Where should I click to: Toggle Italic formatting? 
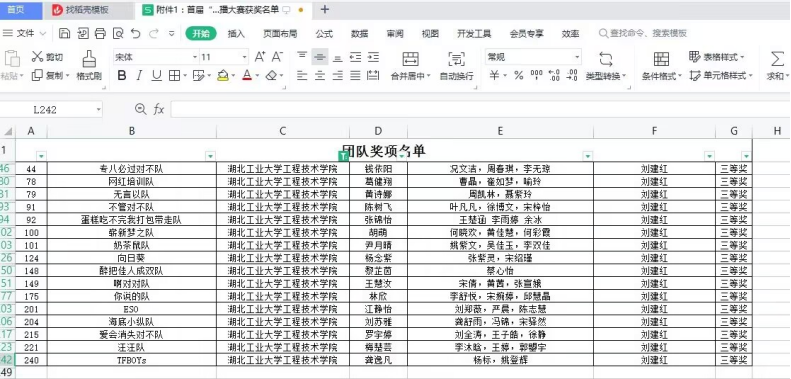tap(139, 76)
